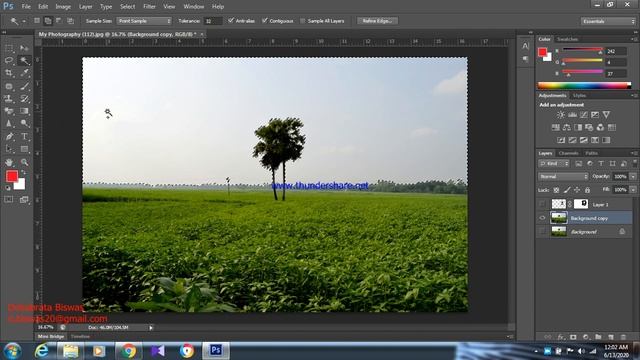
Task: Open the tool preset picker arrow
Action: [x=24, y=21]
